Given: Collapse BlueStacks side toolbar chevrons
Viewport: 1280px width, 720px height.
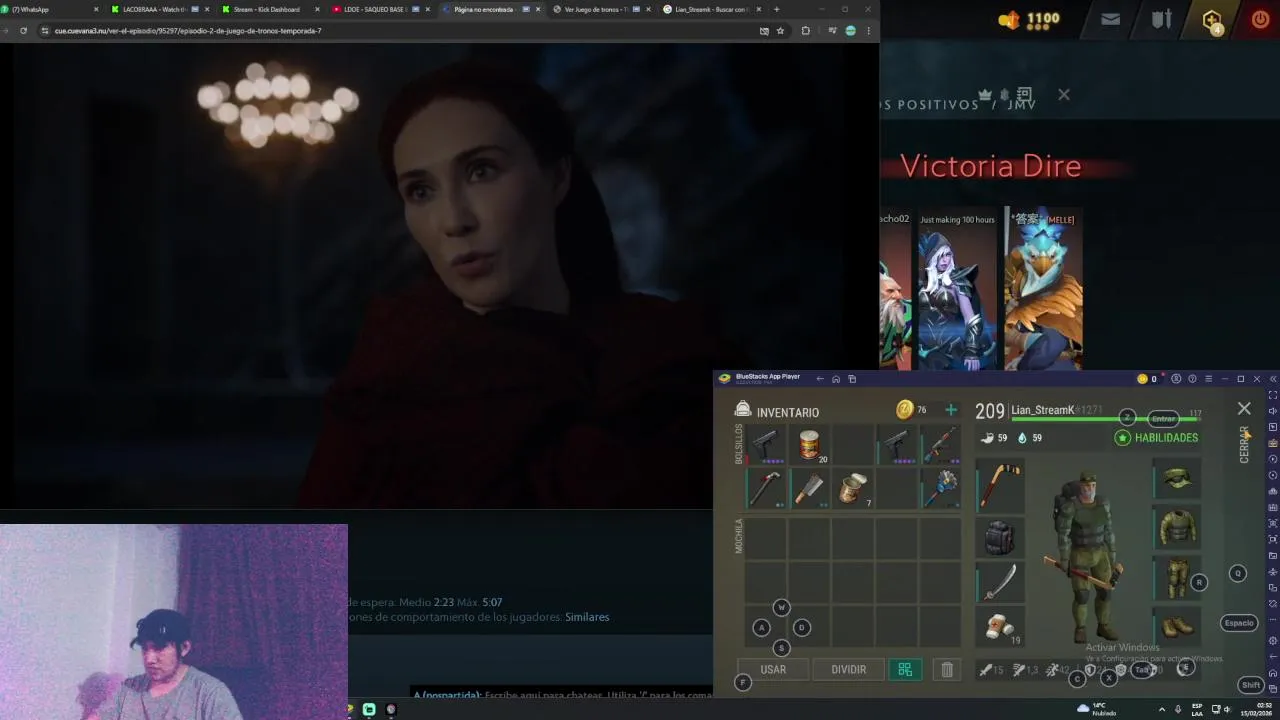Looking at the screenshot, I should (x=1273, y=379).
